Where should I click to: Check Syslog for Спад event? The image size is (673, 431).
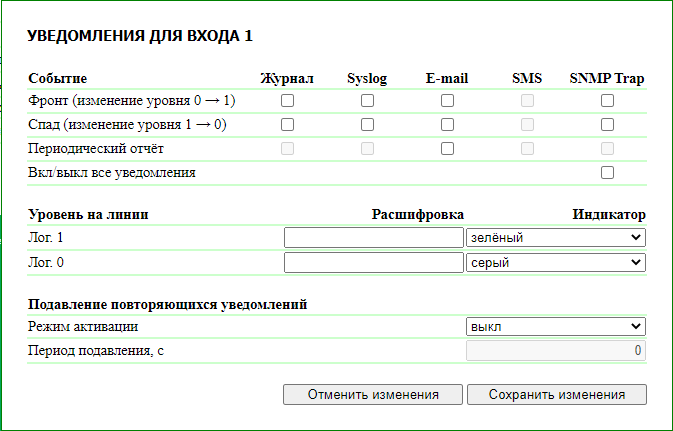click(367, 125)
